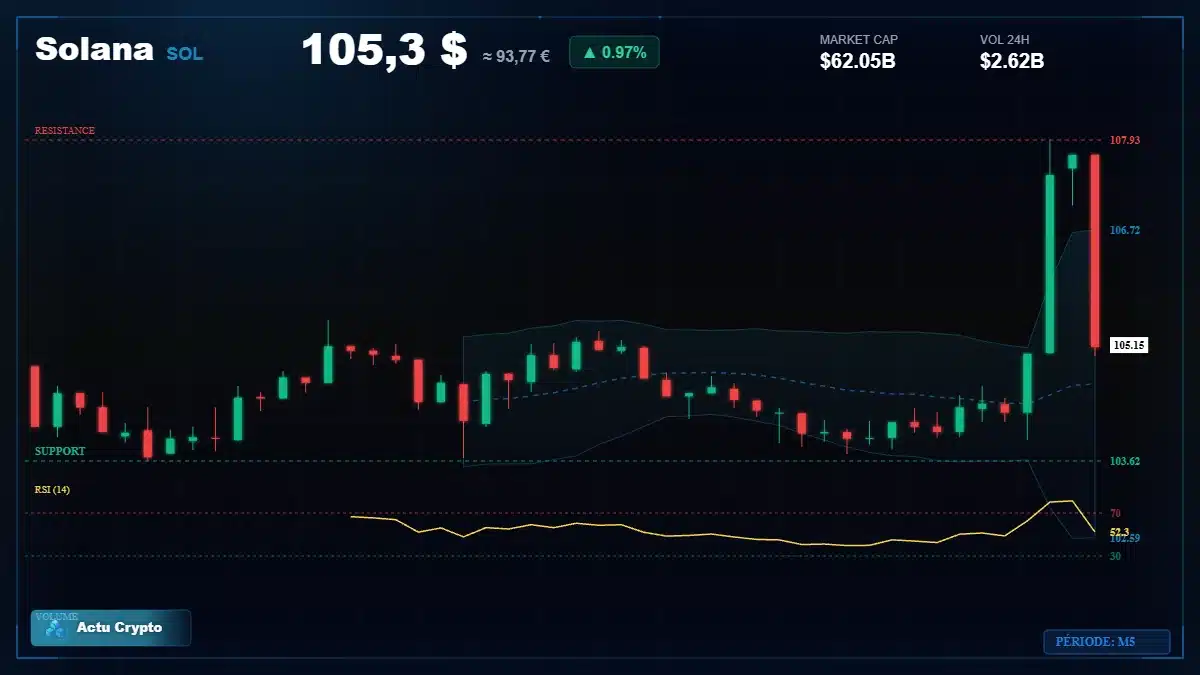Click the RSI 30 level label

click(x=1115, y=555)
